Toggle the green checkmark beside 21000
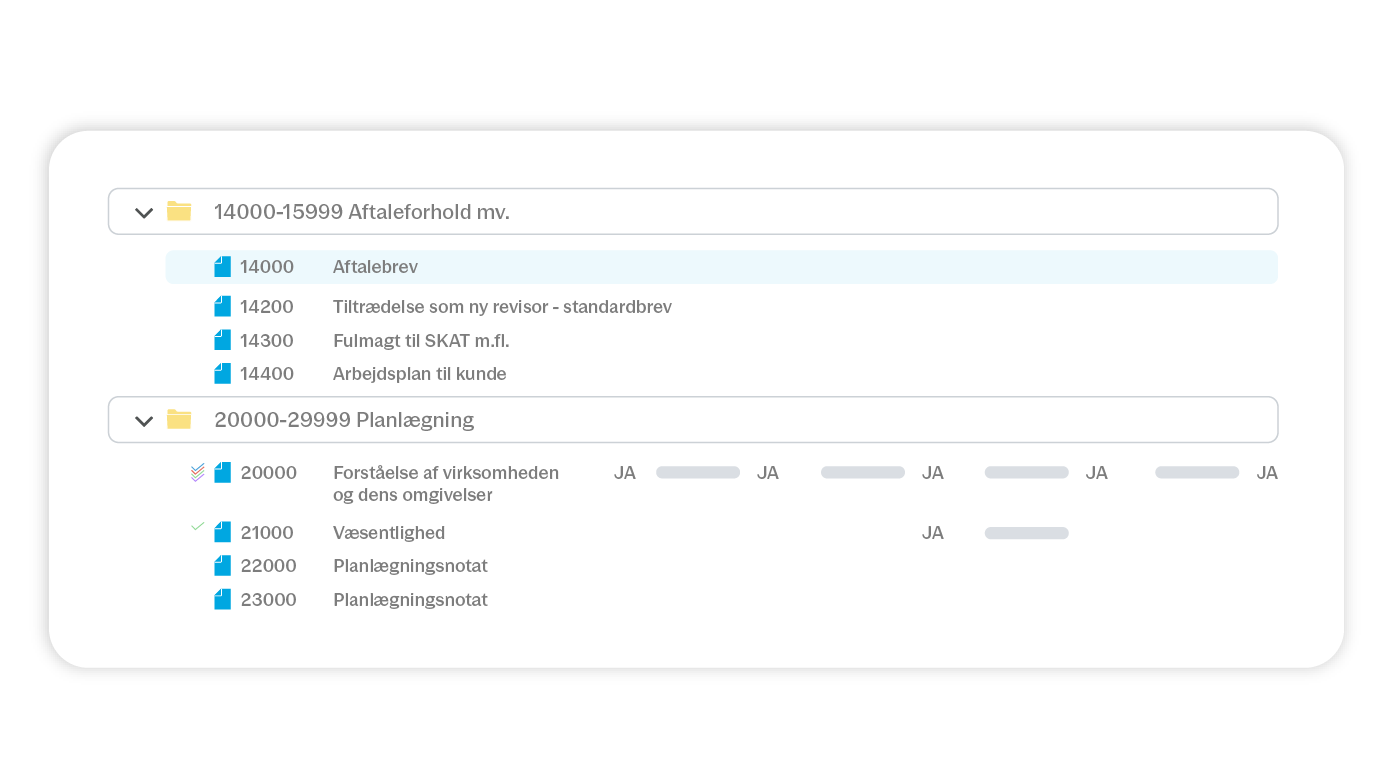Screen dimensions: 1392x784 tap(197, 526)
